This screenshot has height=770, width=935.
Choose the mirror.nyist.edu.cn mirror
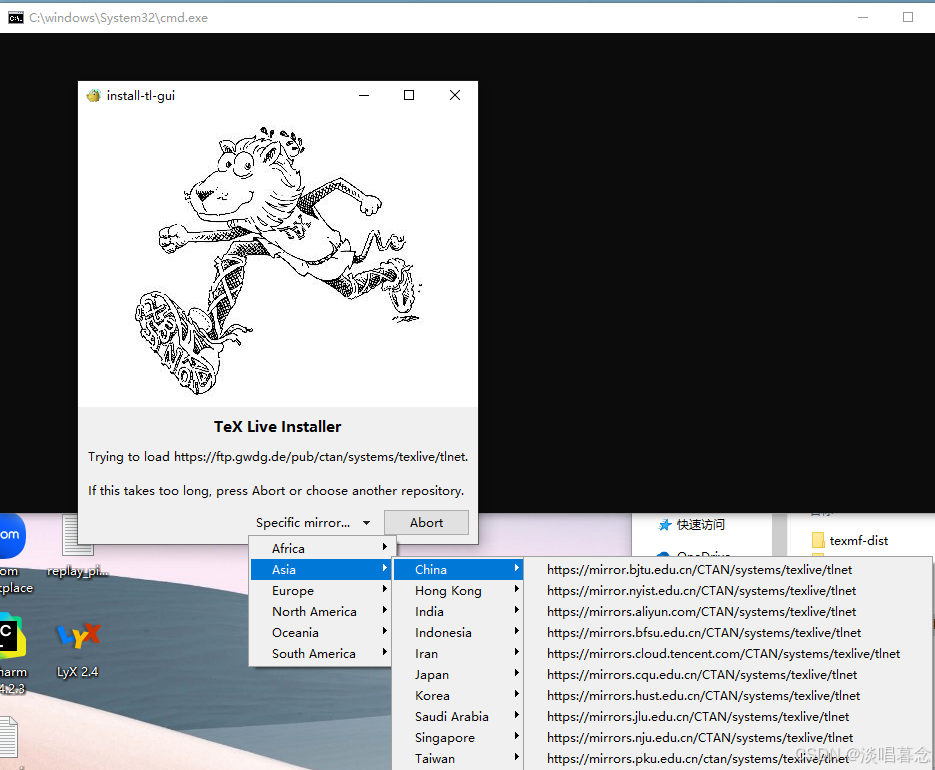pos(727,590)
